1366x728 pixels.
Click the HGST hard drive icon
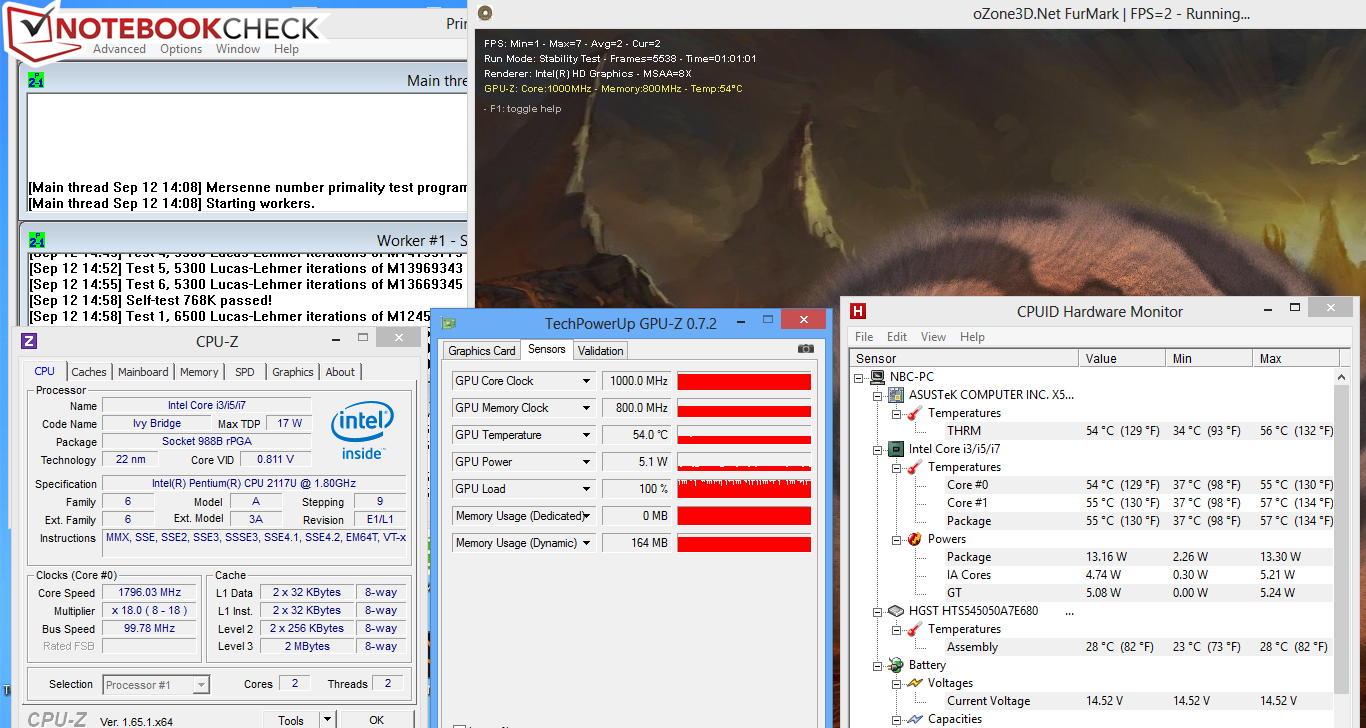897,611
